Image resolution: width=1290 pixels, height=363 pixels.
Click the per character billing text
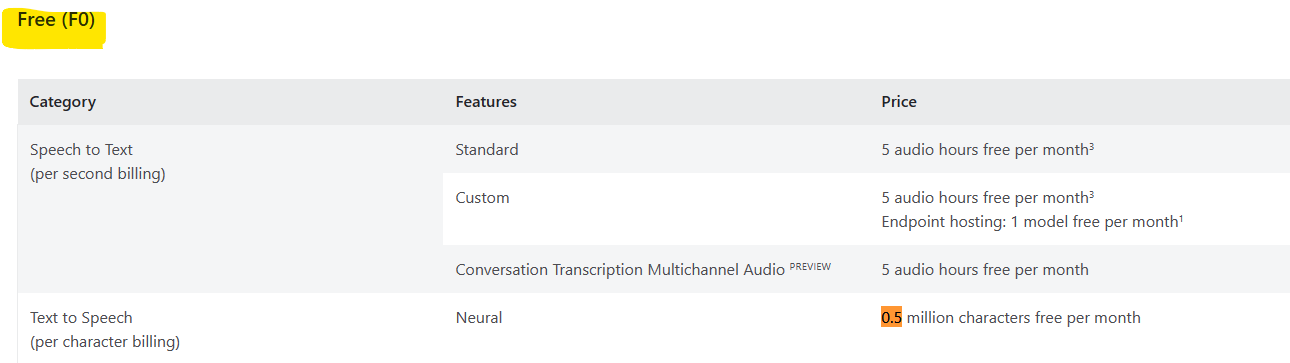105,342
